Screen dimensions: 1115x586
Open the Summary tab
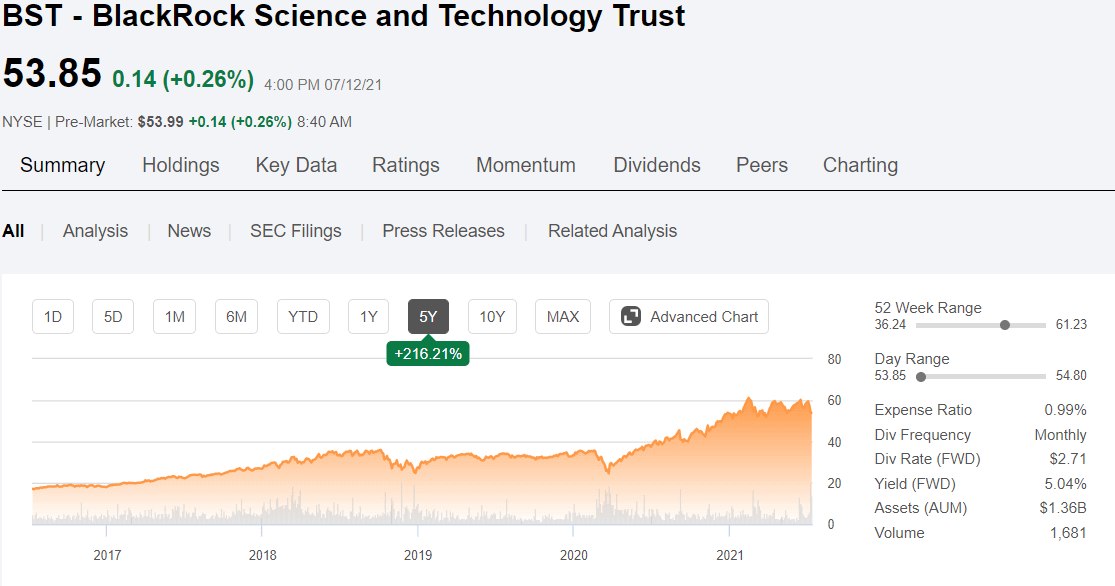point(63,165)
